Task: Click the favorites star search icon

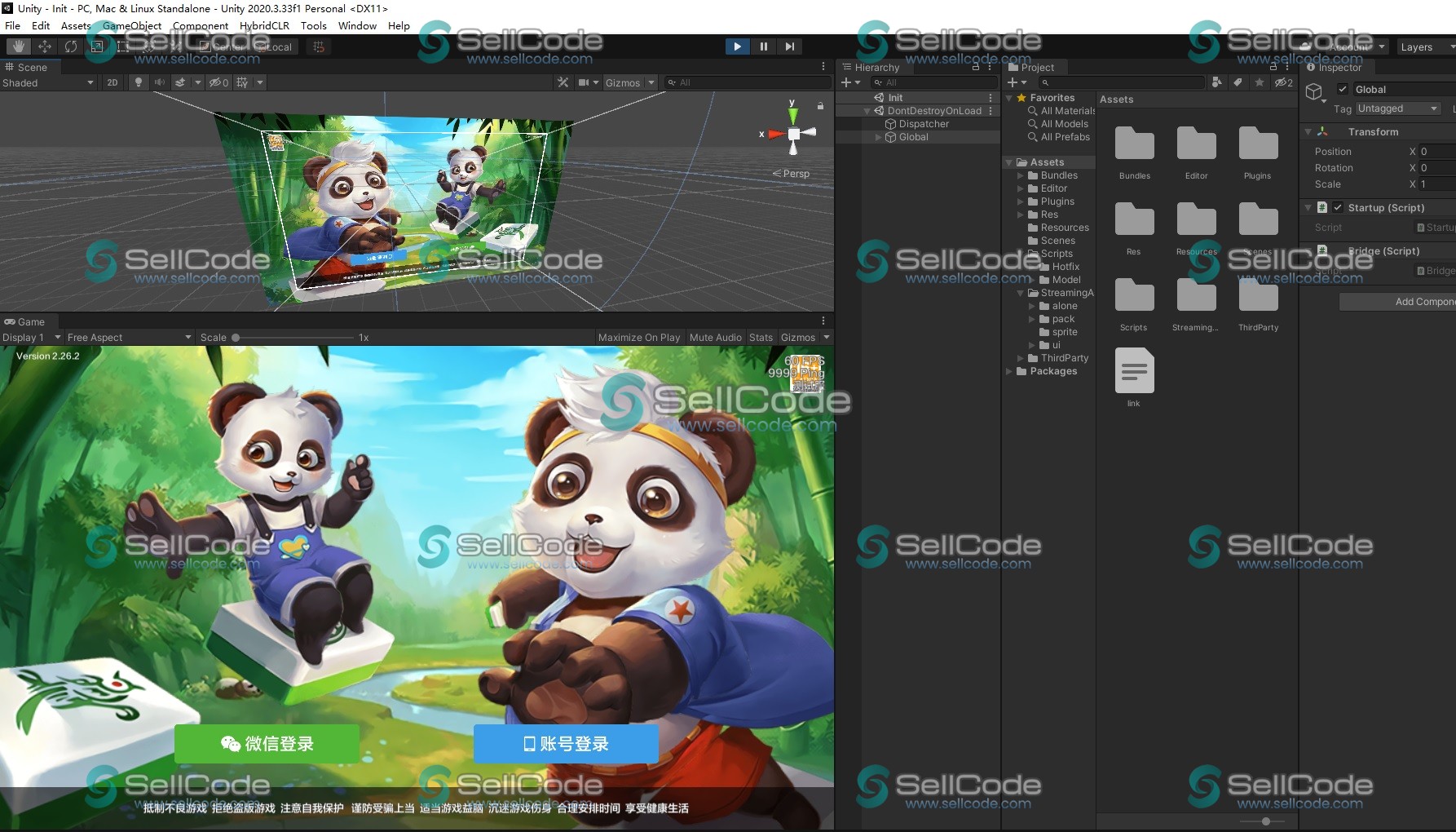Action: [1259, 82]
